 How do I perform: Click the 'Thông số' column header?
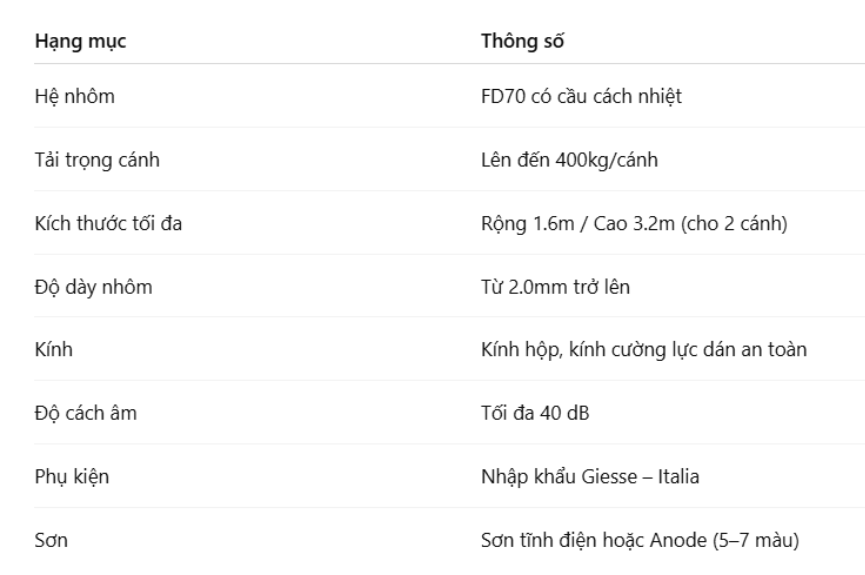point(522,41)
